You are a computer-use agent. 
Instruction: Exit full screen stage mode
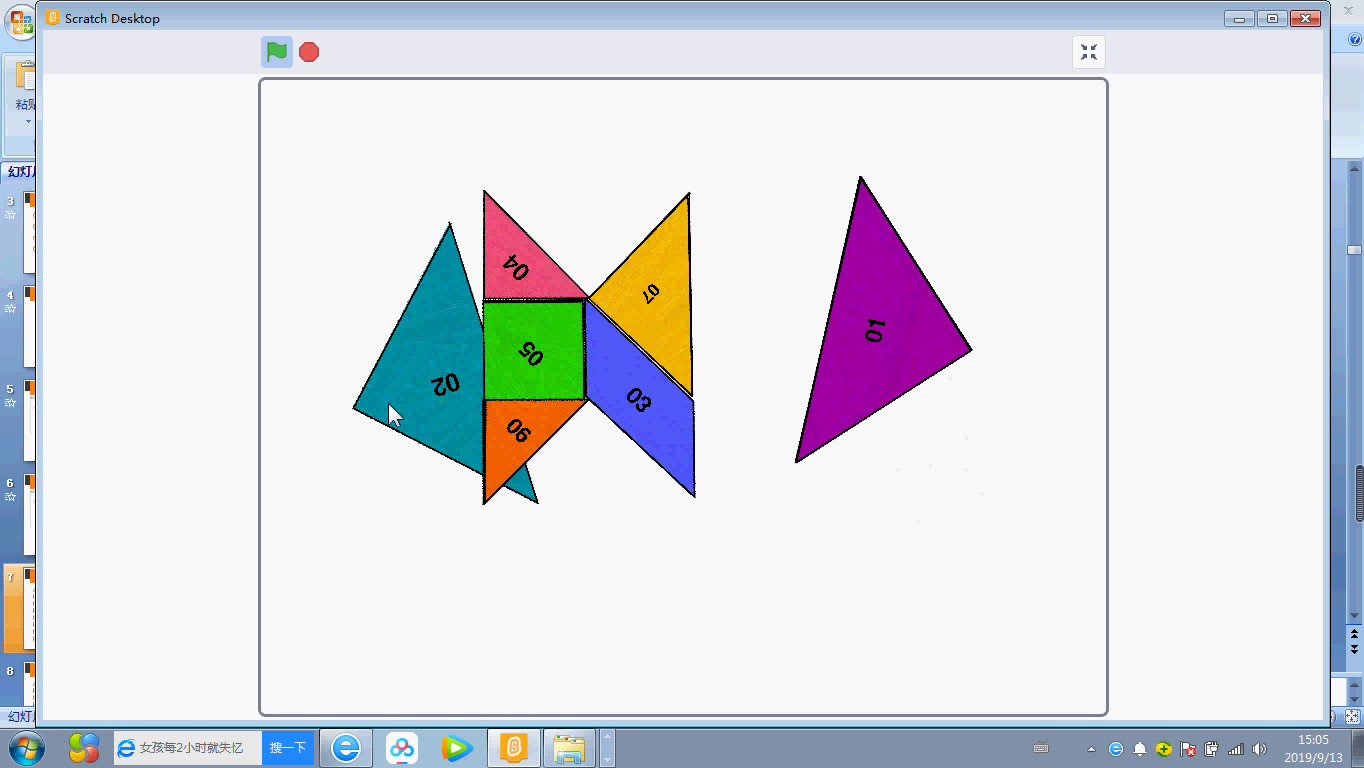point(1089,52)
